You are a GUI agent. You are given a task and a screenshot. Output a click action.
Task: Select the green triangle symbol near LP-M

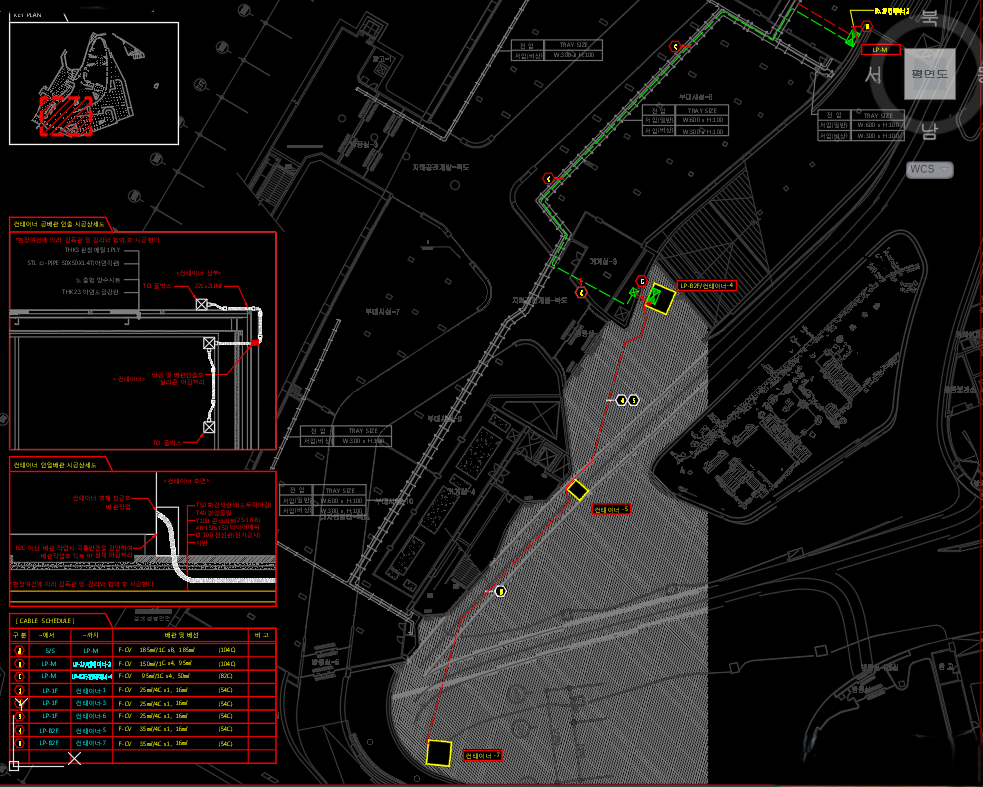[851, 38]
